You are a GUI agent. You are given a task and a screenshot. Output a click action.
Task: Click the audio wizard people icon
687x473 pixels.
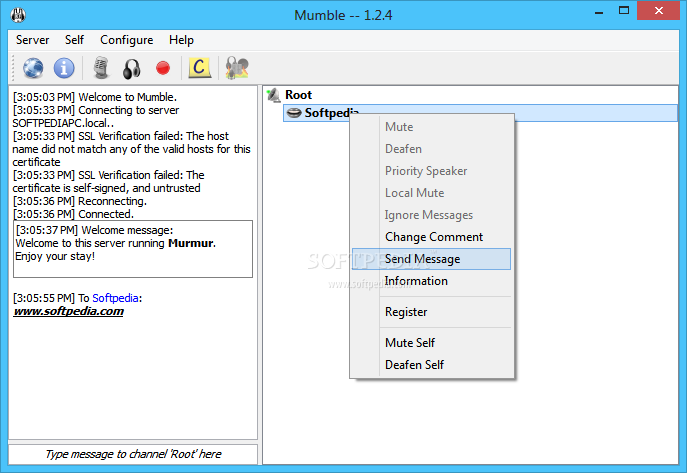pos(237,68)
